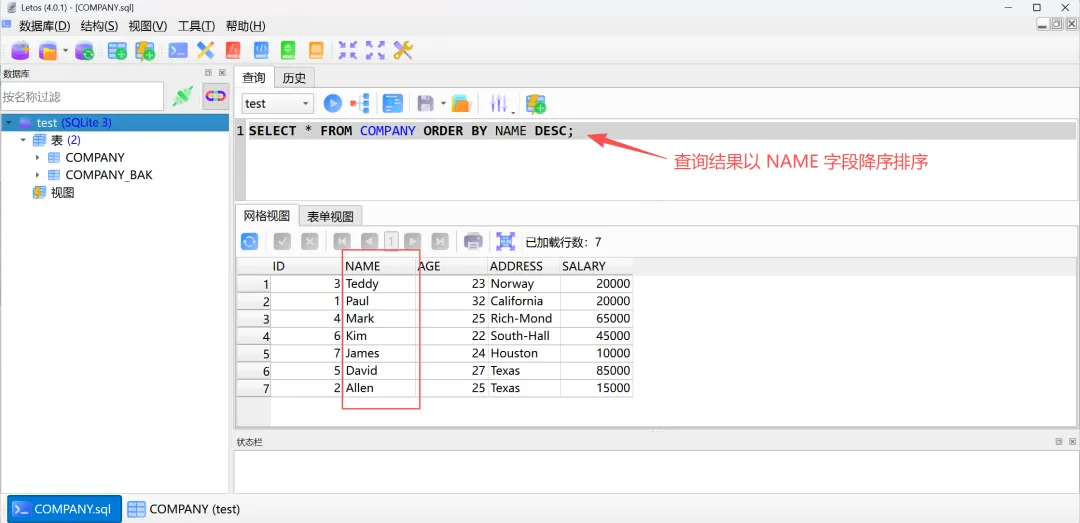1080x523 pixels.
Task: Expand the COMPANY_BAK table node
Action: point(37,175)
